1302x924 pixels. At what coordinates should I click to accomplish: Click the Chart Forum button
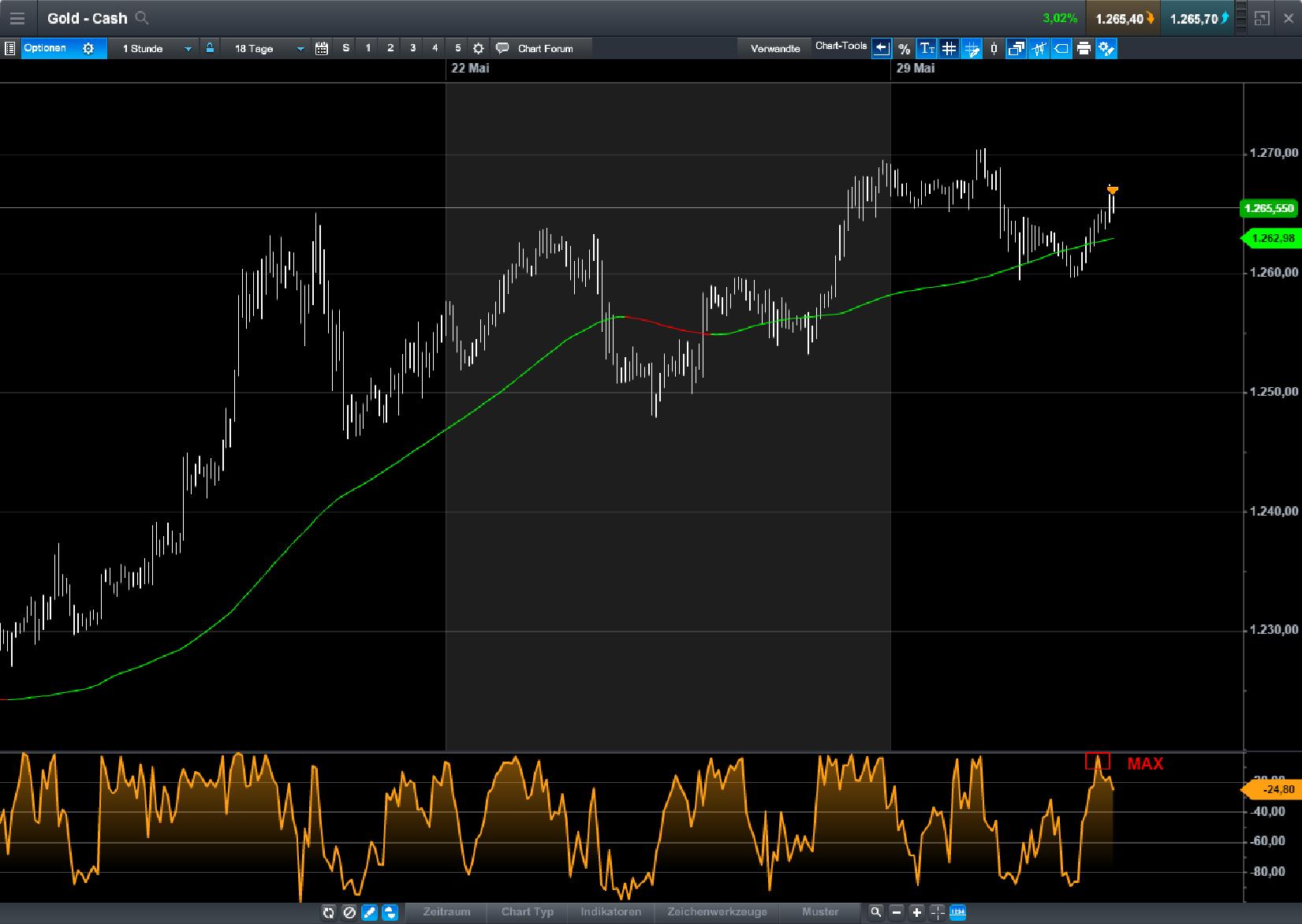point(540,48)
